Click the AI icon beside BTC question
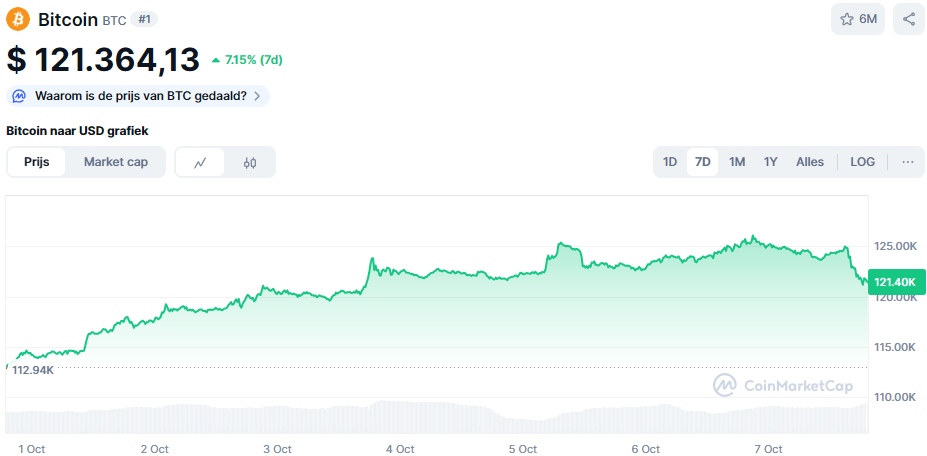 coord(19,96)
